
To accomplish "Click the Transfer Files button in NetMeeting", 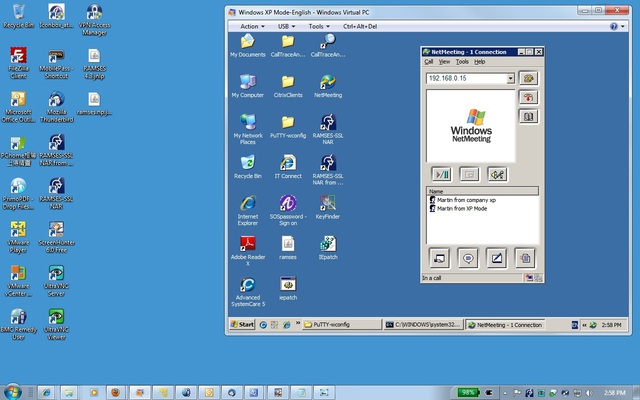I will [525, 258].
